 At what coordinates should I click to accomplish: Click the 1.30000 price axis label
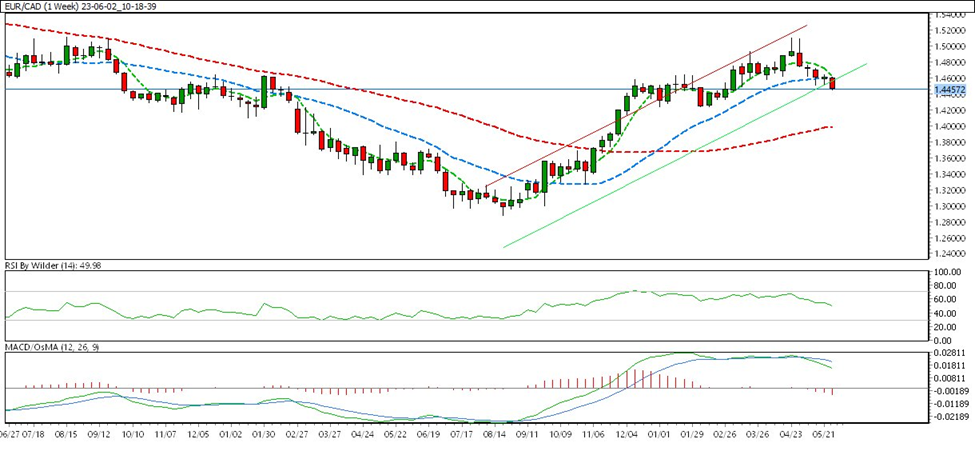[x=950, y=207]
